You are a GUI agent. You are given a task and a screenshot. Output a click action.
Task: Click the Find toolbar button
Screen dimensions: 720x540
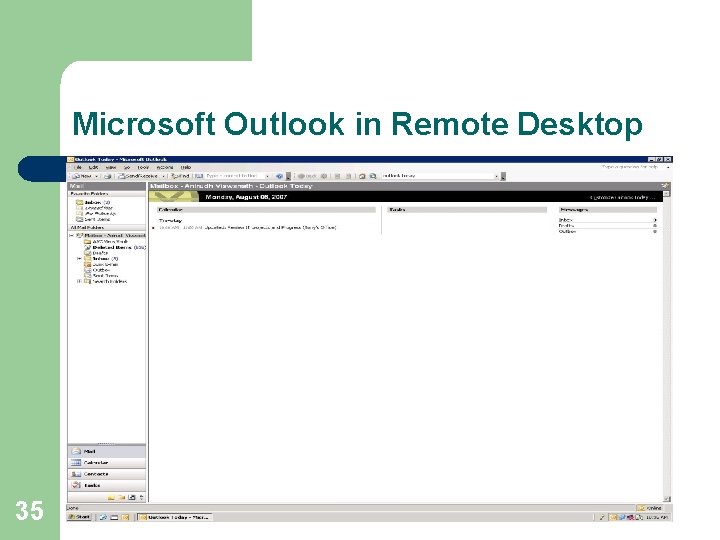pyautogui.click(x=180, y=176)
